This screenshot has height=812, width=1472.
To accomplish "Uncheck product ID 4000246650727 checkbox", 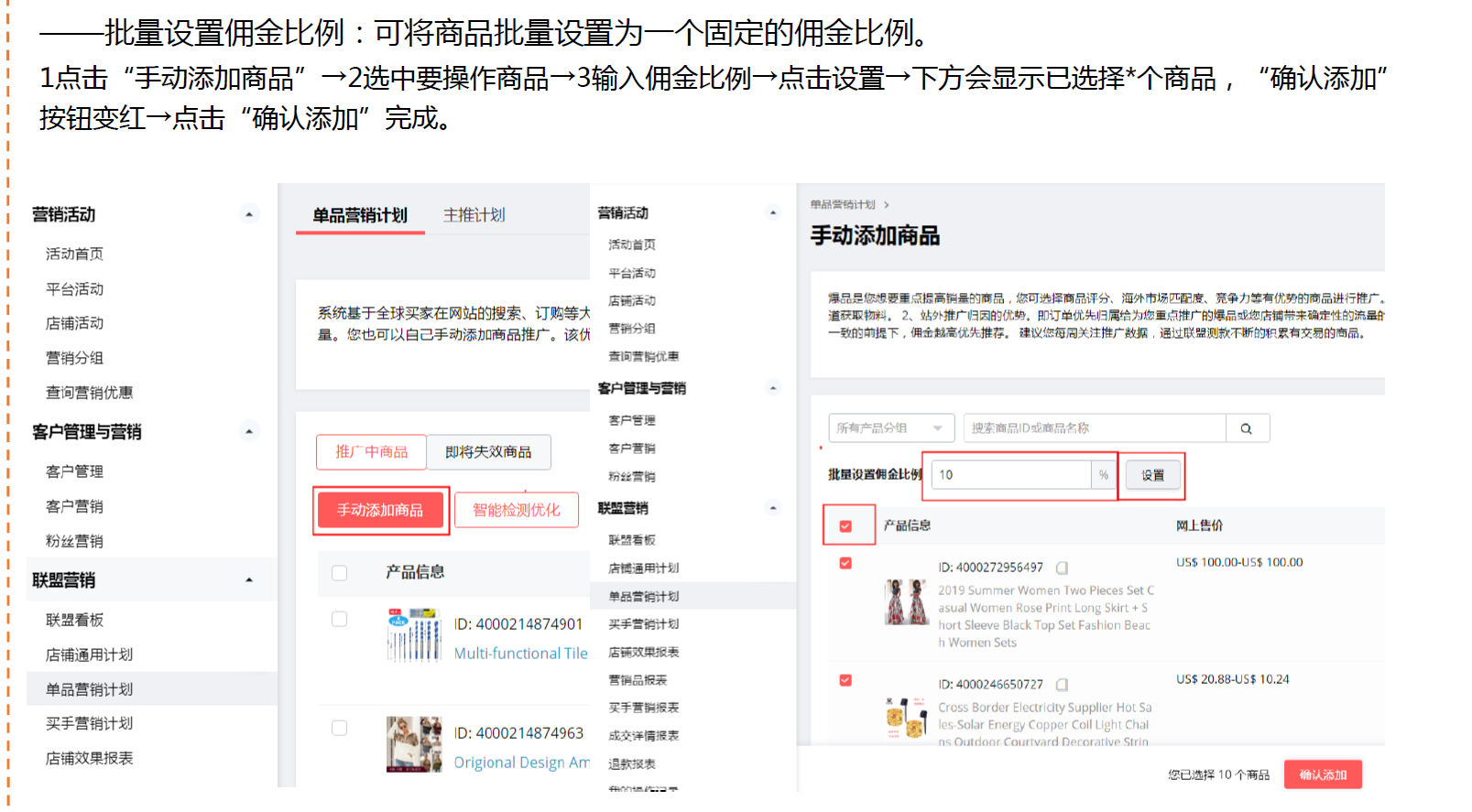I will (845, 680).
